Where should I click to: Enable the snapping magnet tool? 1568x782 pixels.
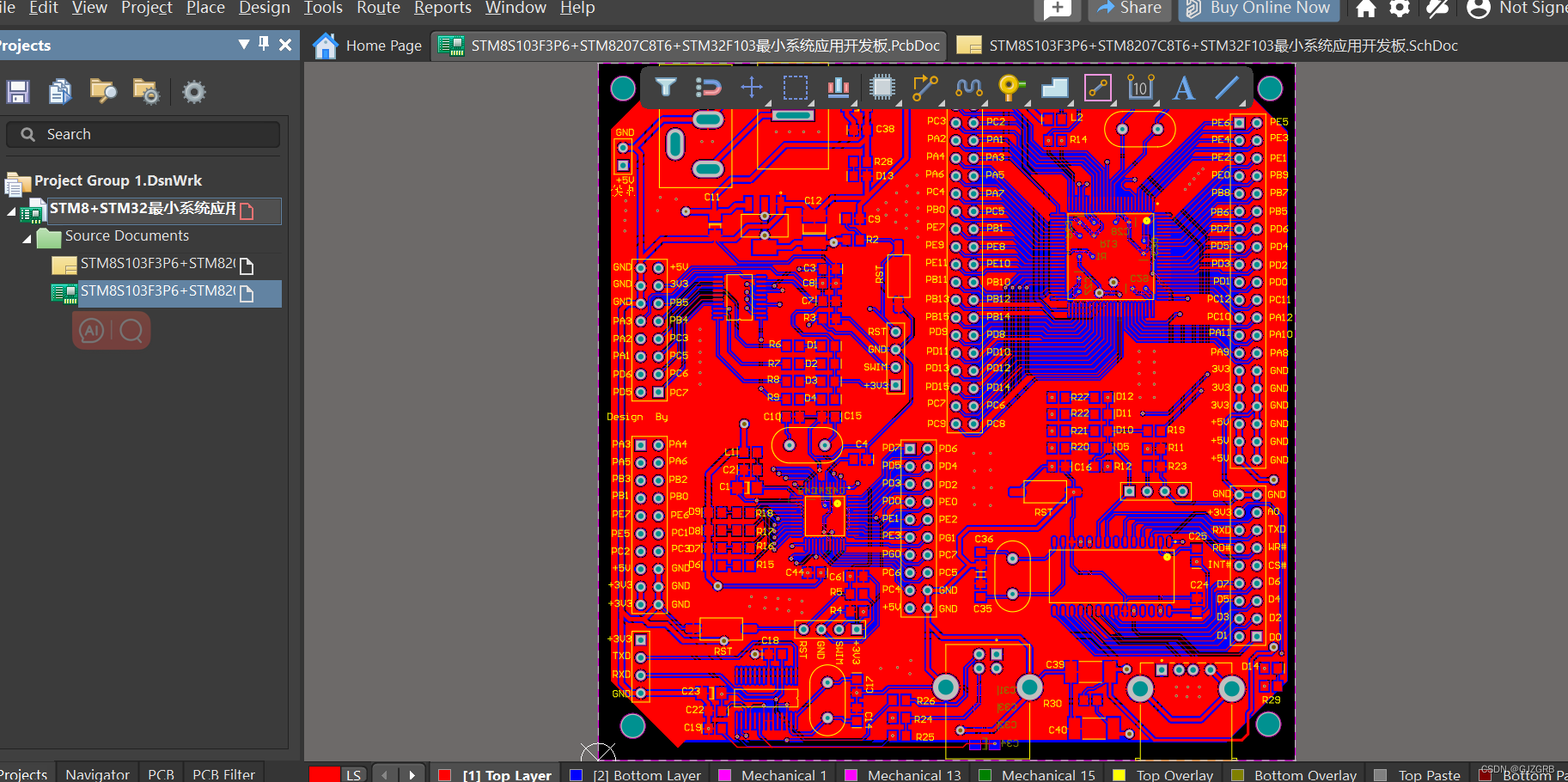click(x=709, y=88)
